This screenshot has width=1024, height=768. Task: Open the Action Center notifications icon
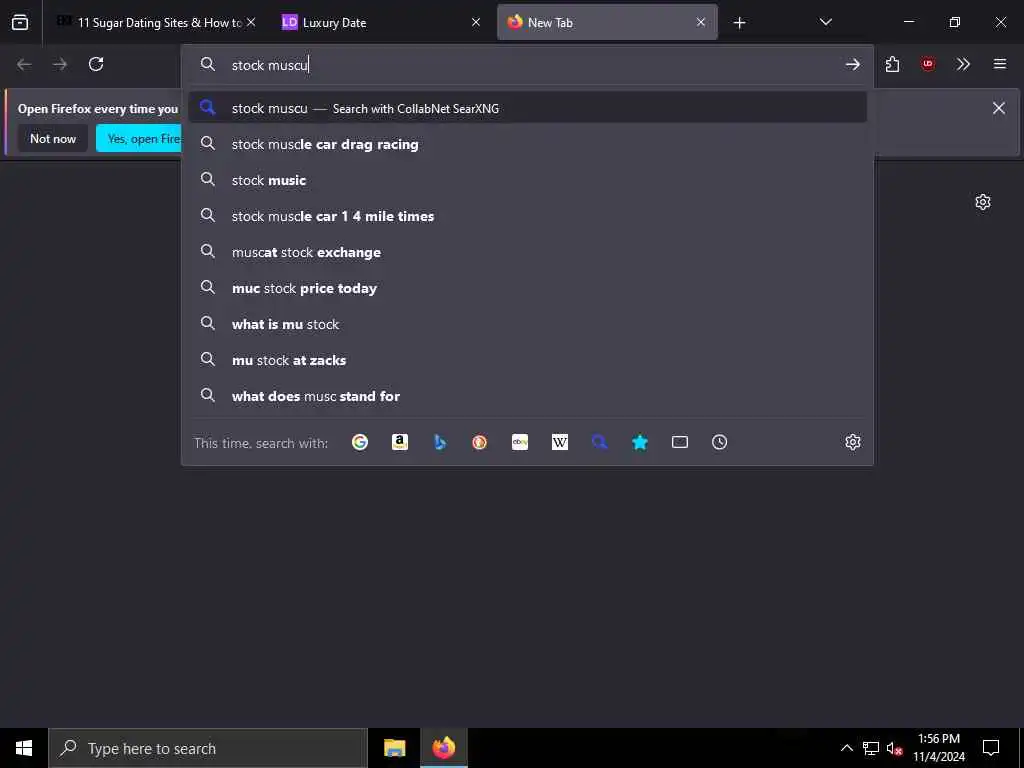coord(991,748)
